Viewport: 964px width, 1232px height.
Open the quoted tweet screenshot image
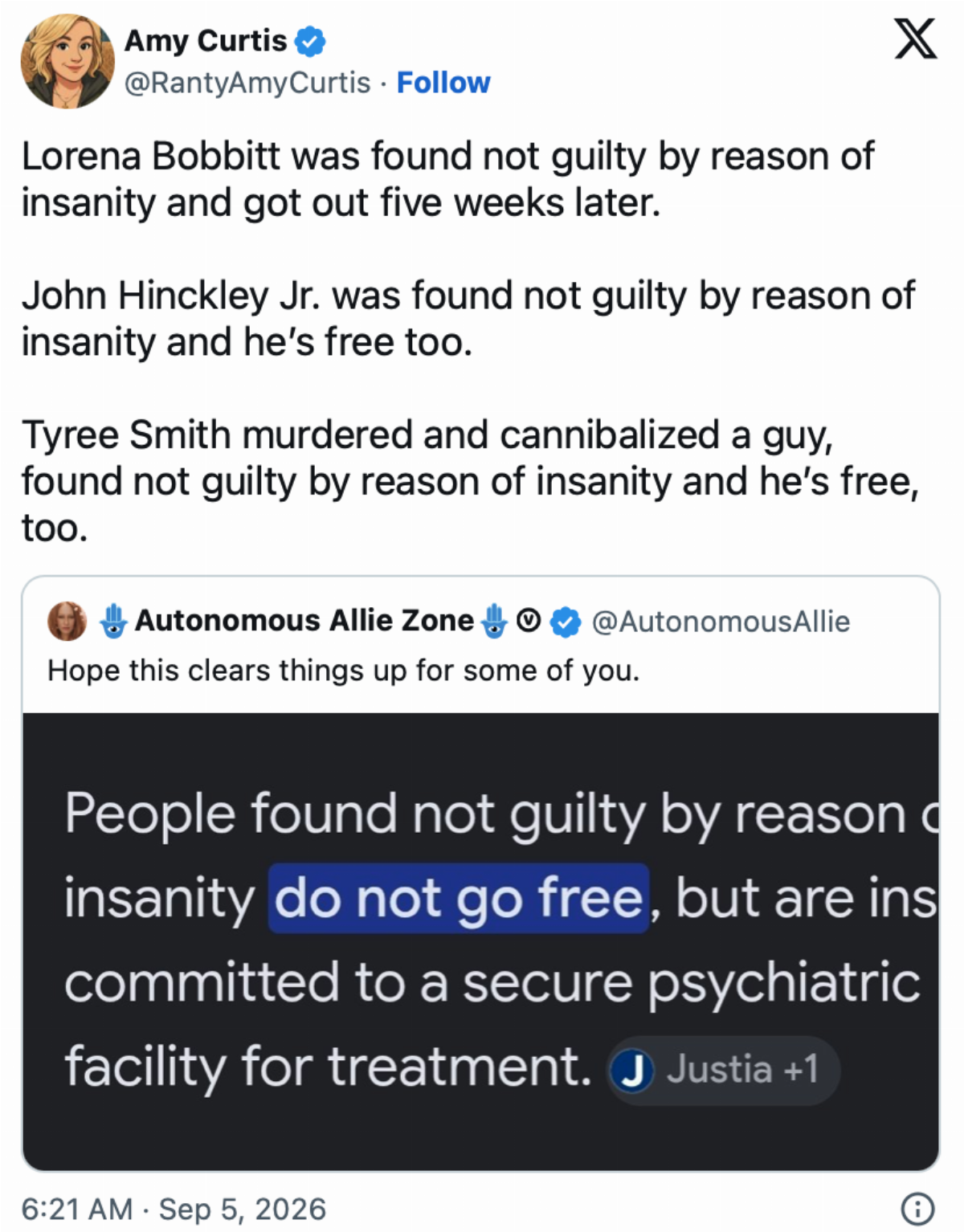click(480, 941)
